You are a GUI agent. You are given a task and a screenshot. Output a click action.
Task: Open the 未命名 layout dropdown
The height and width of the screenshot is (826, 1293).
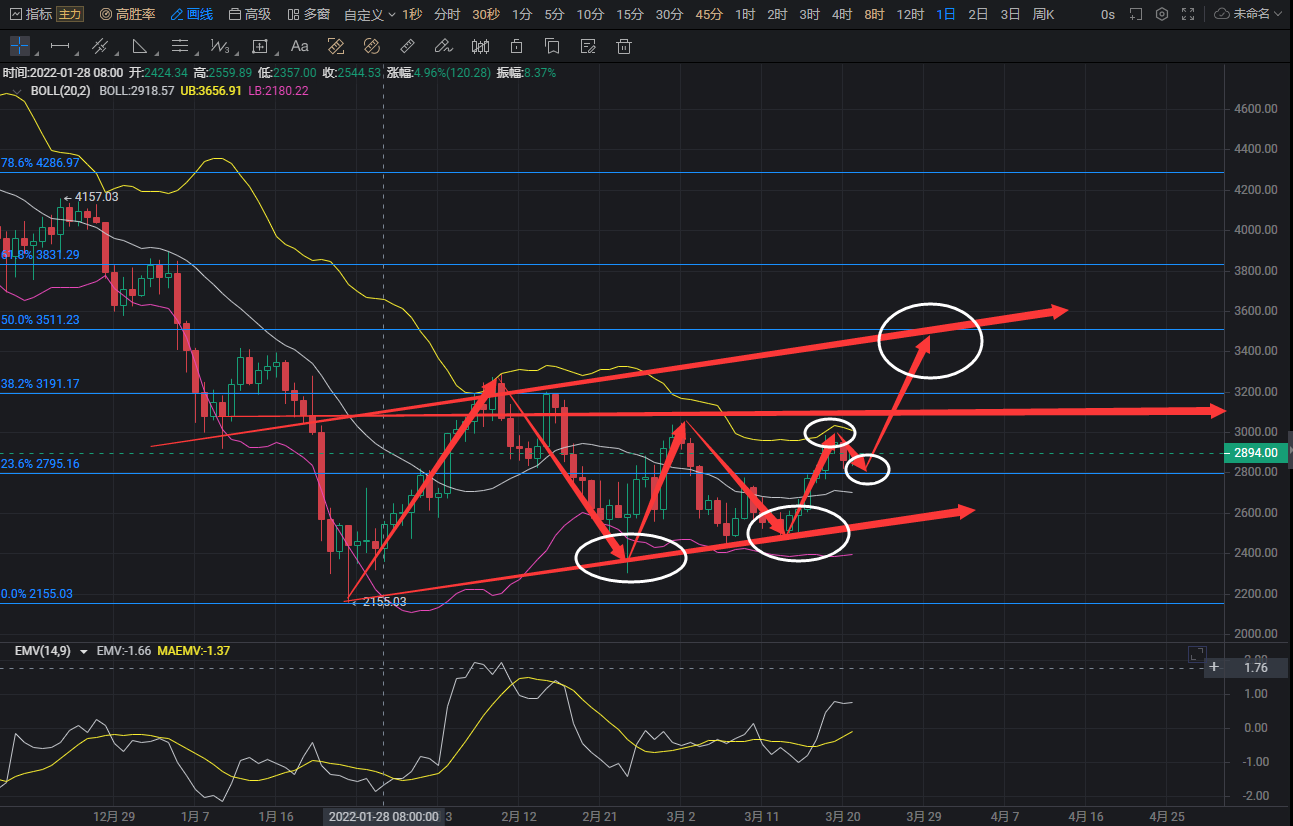[1250, 15]
